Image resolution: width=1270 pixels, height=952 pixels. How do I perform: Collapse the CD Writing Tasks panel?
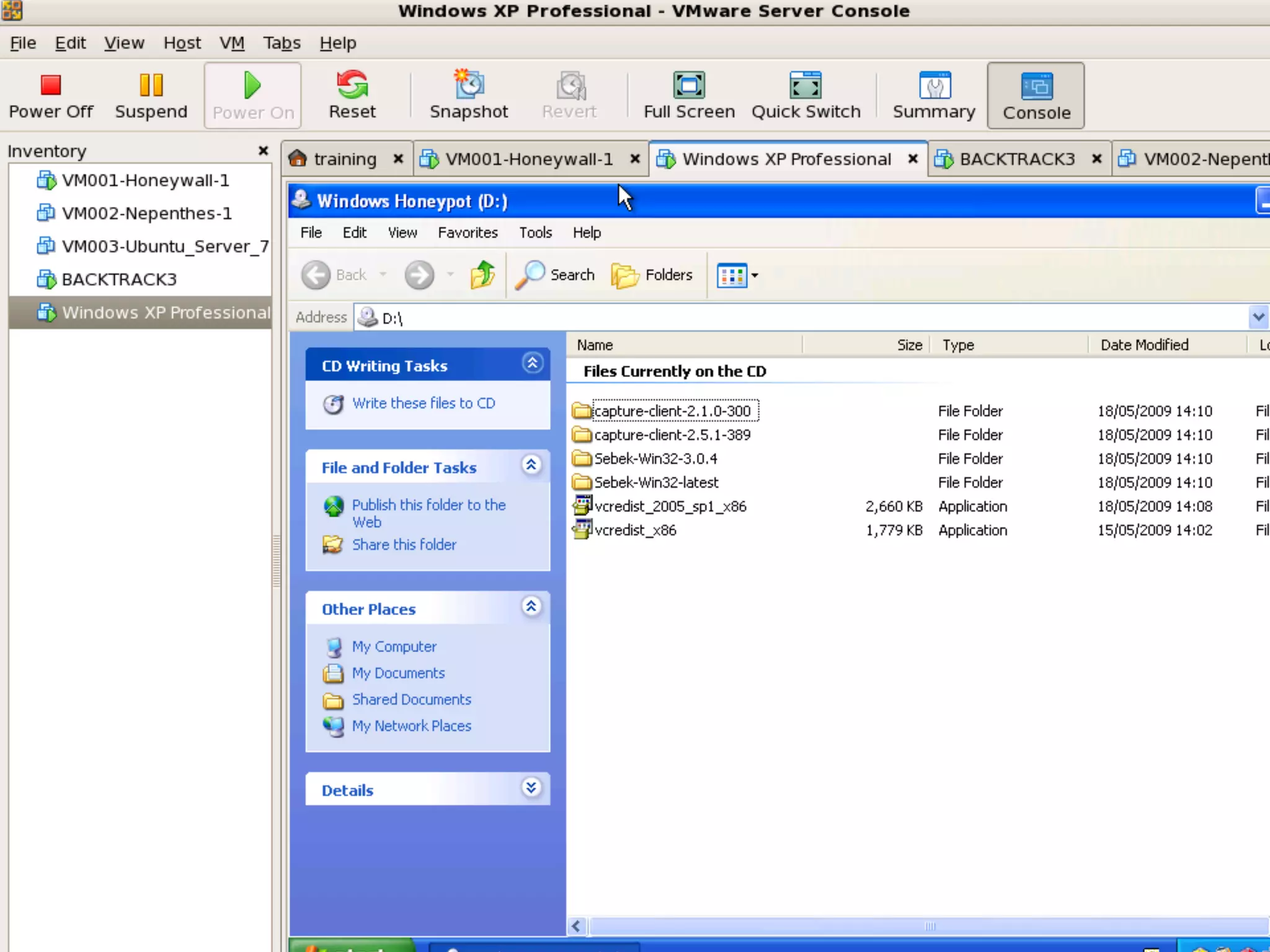532,363
